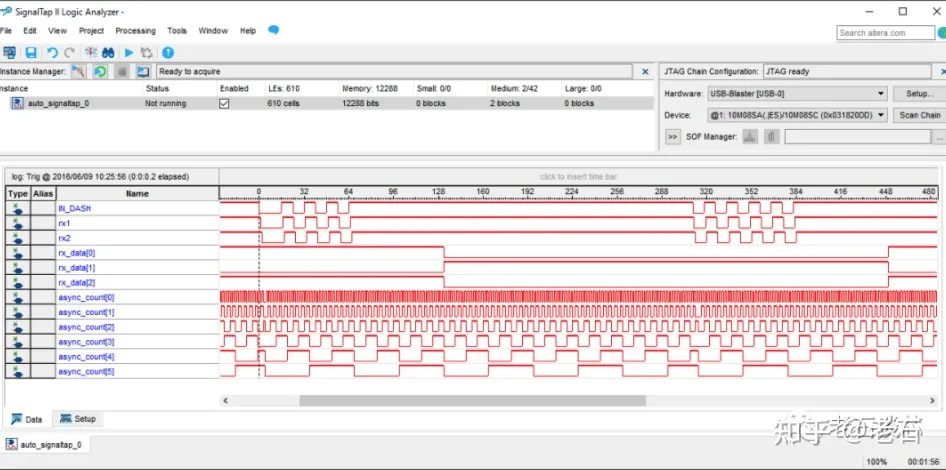Open the Processing menu
This screenshot has height=470, width=946.
point(135,31)
